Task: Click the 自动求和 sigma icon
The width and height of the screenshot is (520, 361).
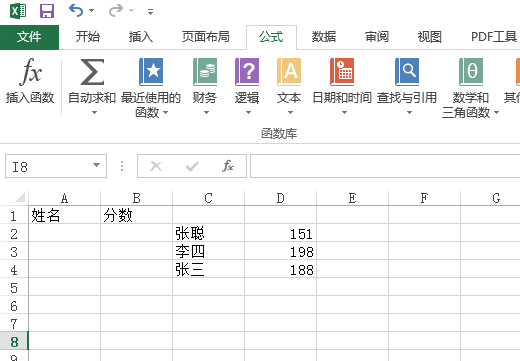Action: [x=92, y=72]
